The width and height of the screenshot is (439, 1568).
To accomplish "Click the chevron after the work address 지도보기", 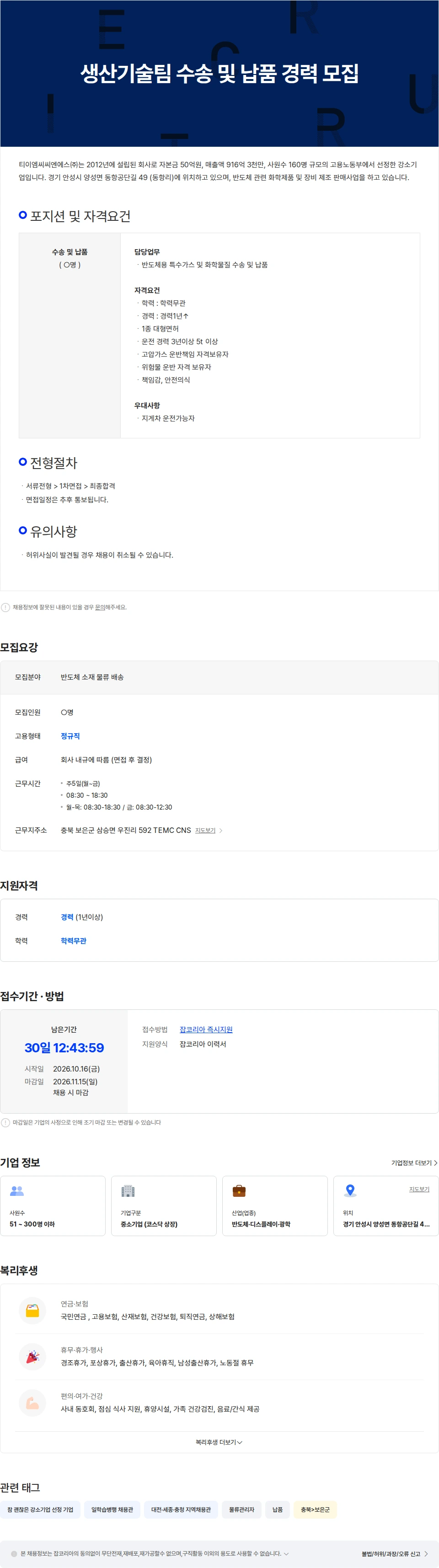I will click(220, 830).
